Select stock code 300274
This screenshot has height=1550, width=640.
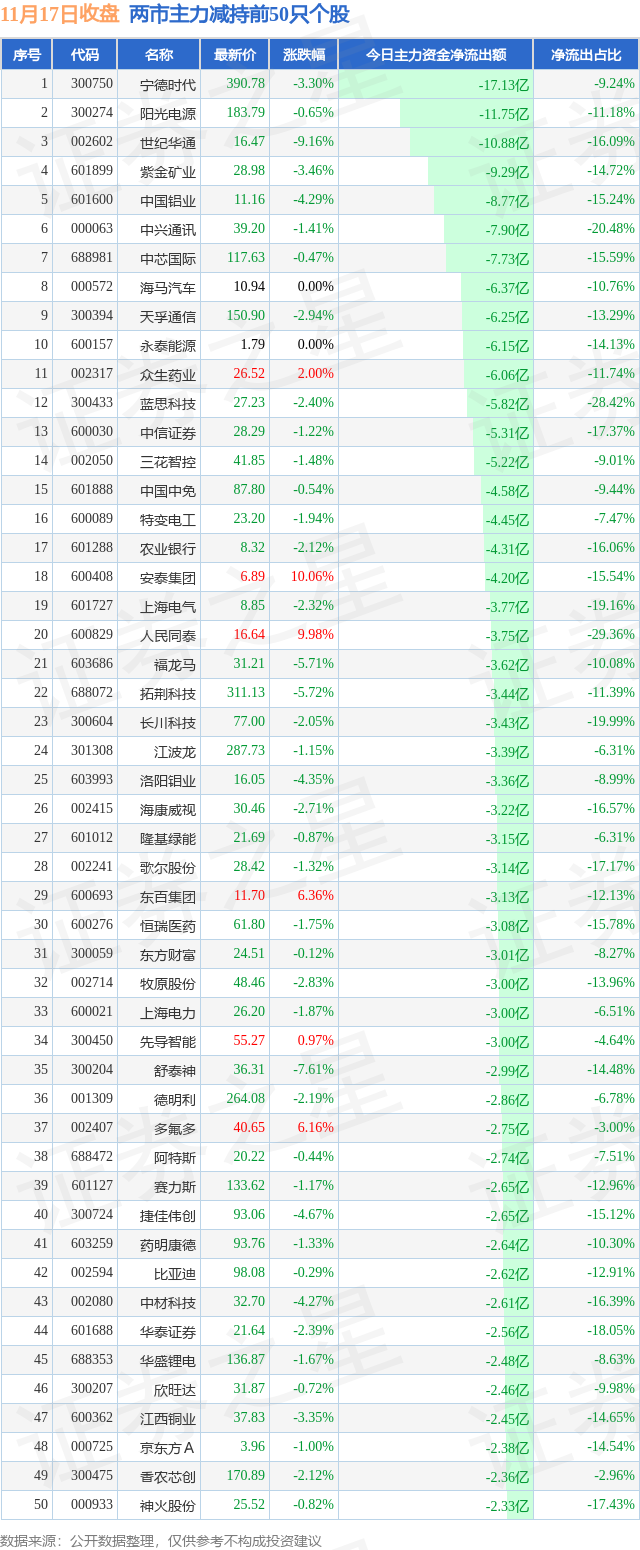point(92,113)
